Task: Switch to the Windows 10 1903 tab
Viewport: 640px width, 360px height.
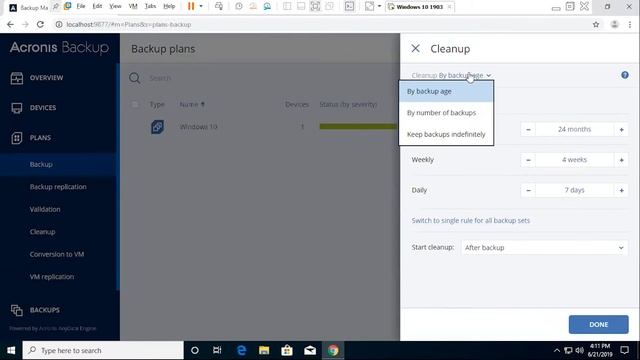Action: click(419, 7)
